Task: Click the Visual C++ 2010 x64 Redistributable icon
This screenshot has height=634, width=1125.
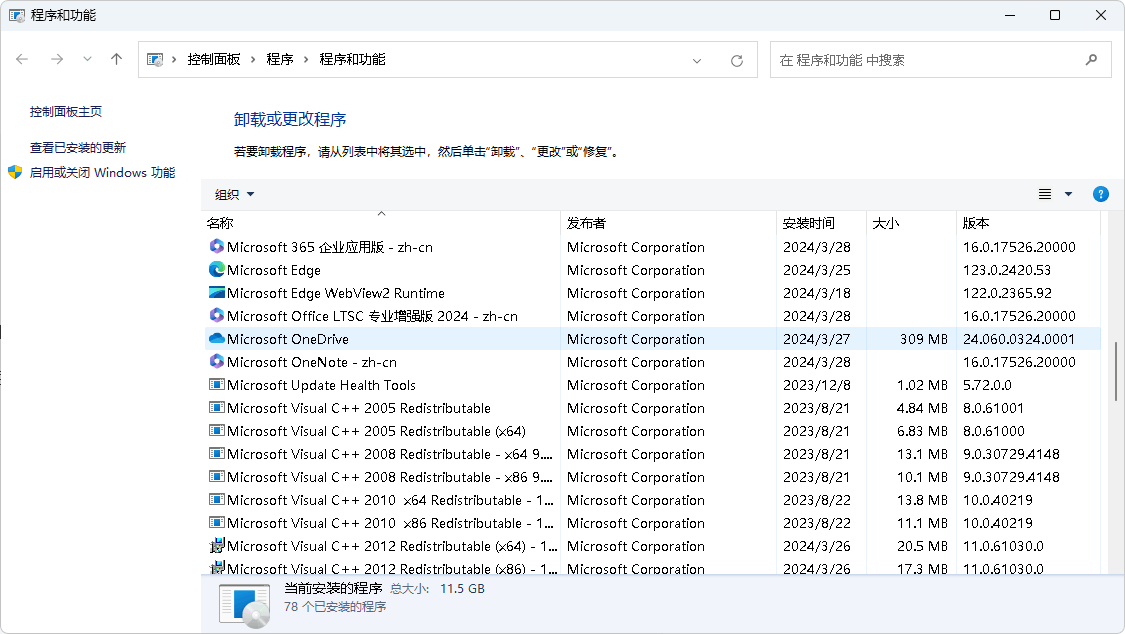Action: (x=216, y=499)
